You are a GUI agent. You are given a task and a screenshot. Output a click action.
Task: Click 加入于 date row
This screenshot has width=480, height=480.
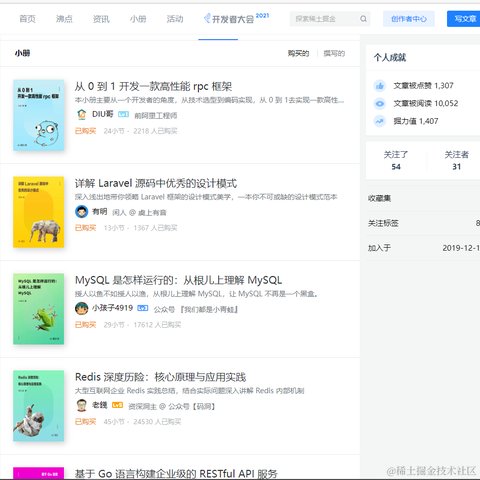423,248
